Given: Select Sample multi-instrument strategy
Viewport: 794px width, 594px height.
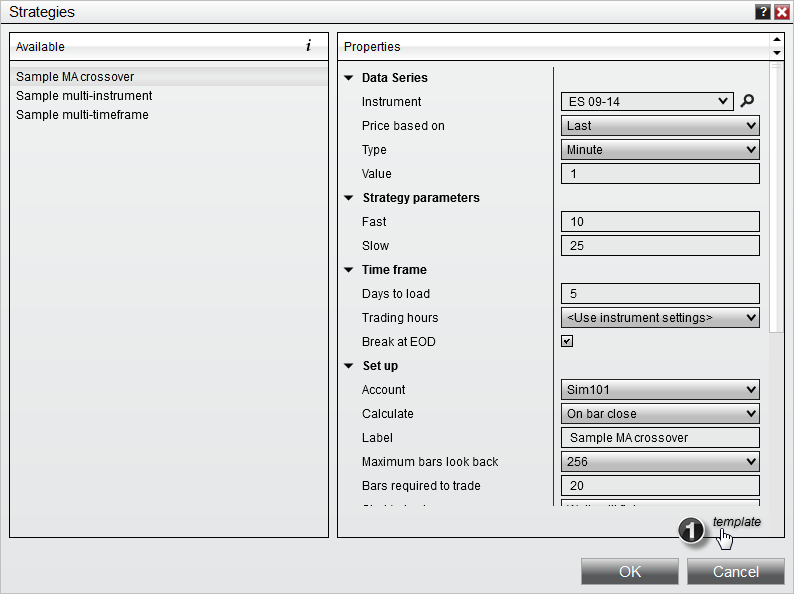Looking at the screenshot, I should coord(84,96).
